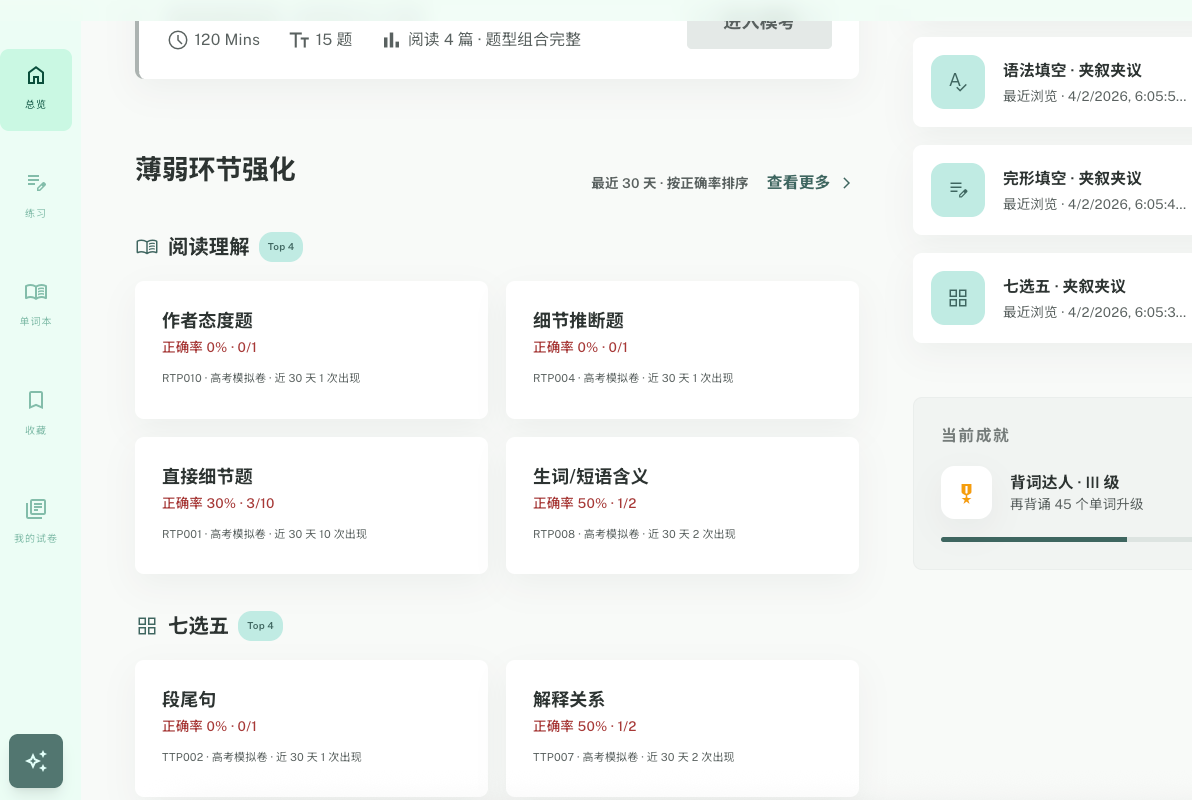Open the 收藏 bookmark icon
This screenshot has width=1192, height=800.
coord(36,400)
